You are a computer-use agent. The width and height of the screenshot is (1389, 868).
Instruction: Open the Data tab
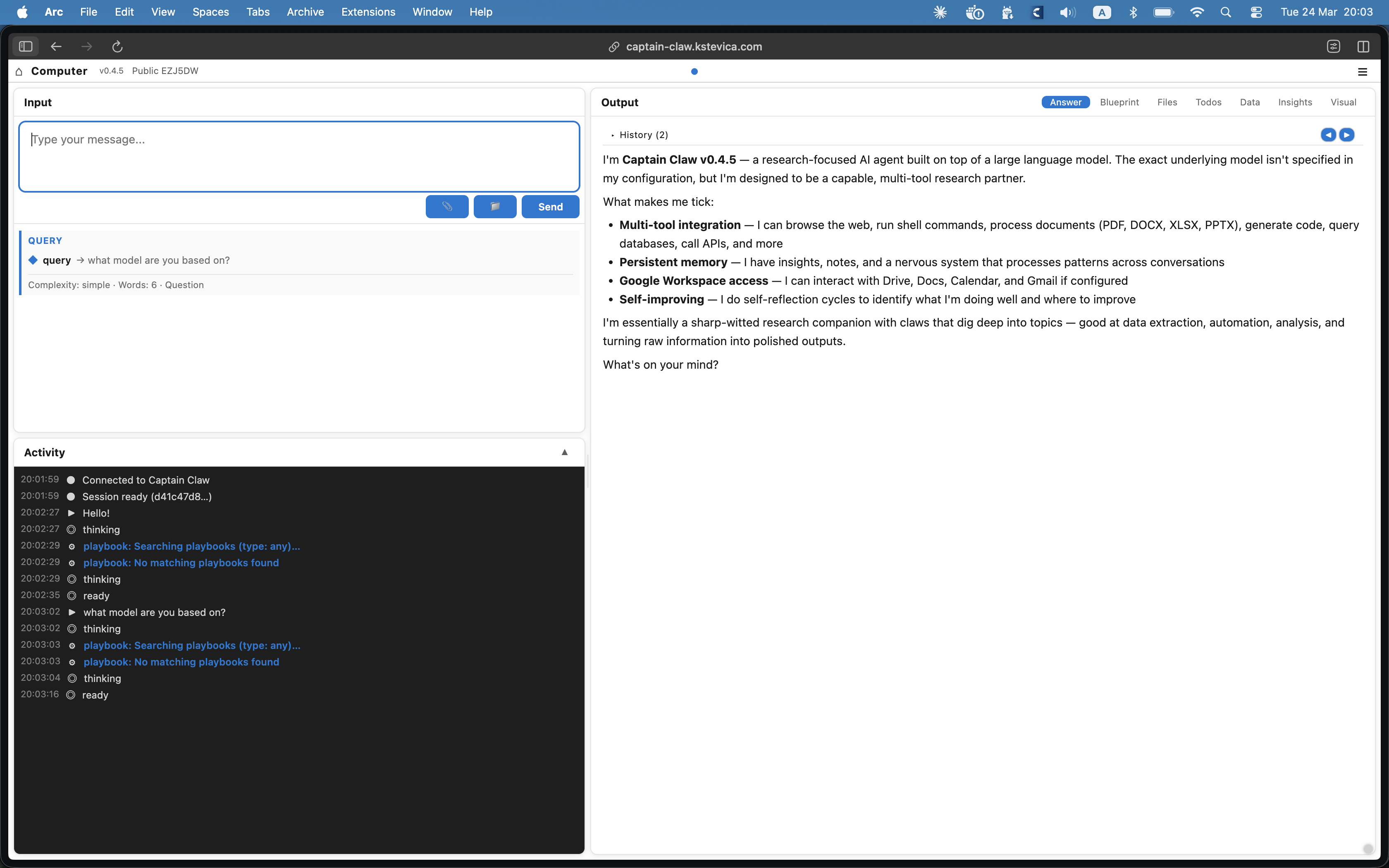pyautogui.click(x=1250, y=102)
